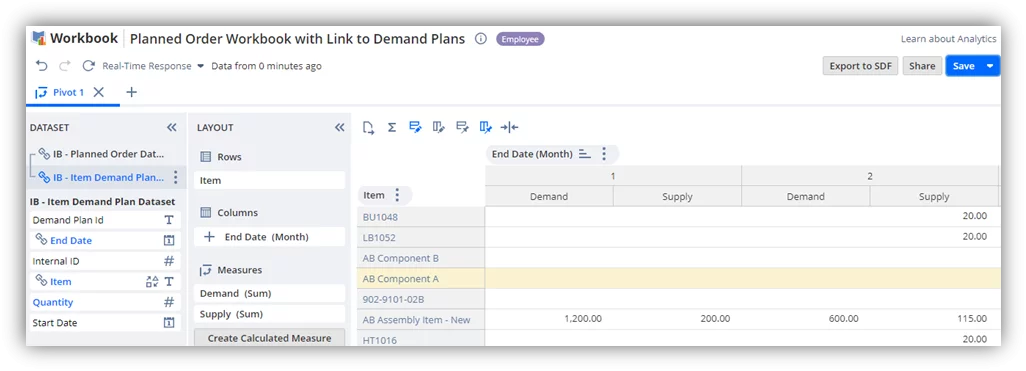Close the Pivot 1 tab

coord(99,92)
